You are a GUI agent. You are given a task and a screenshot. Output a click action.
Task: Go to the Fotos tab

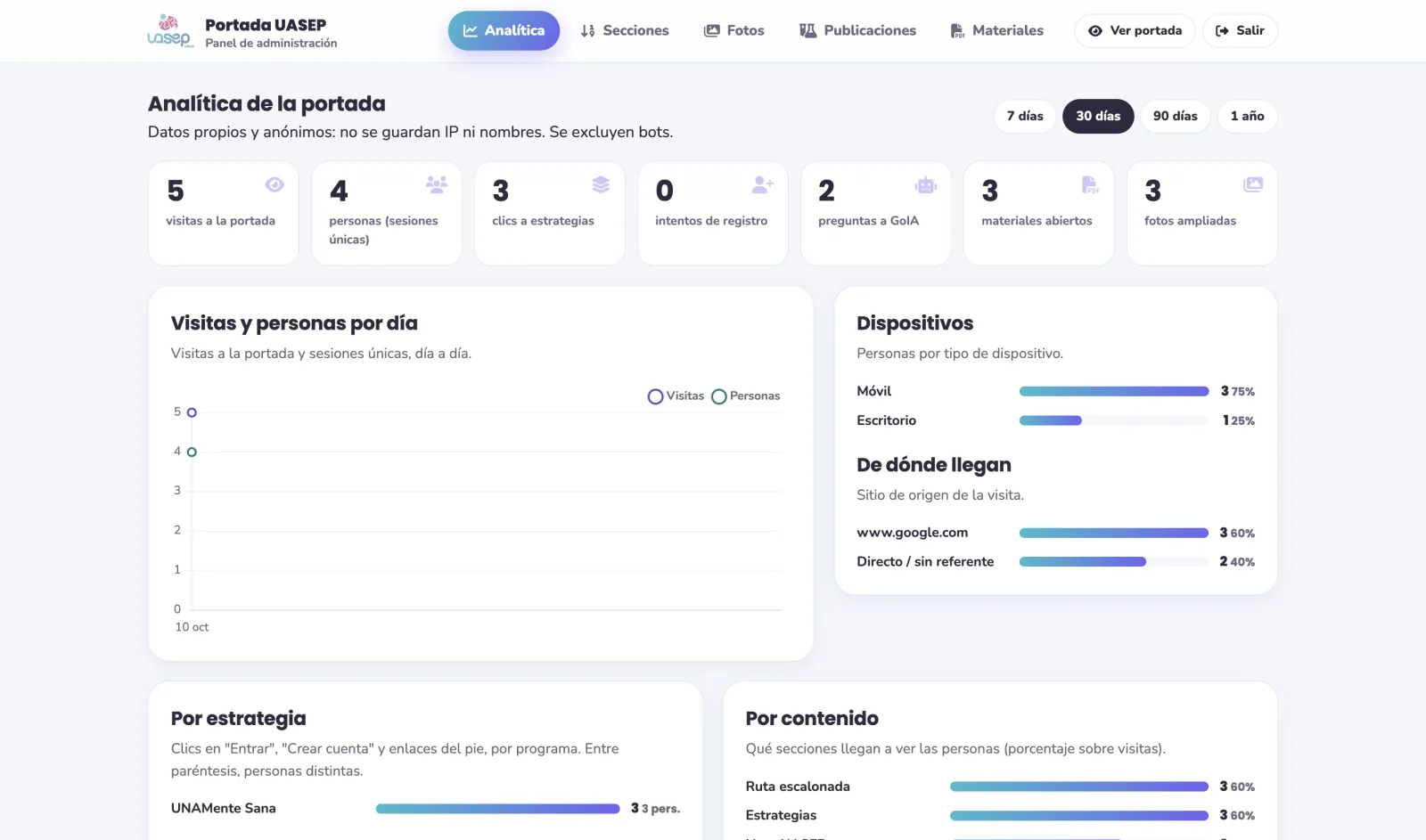(x=734, y=30)
